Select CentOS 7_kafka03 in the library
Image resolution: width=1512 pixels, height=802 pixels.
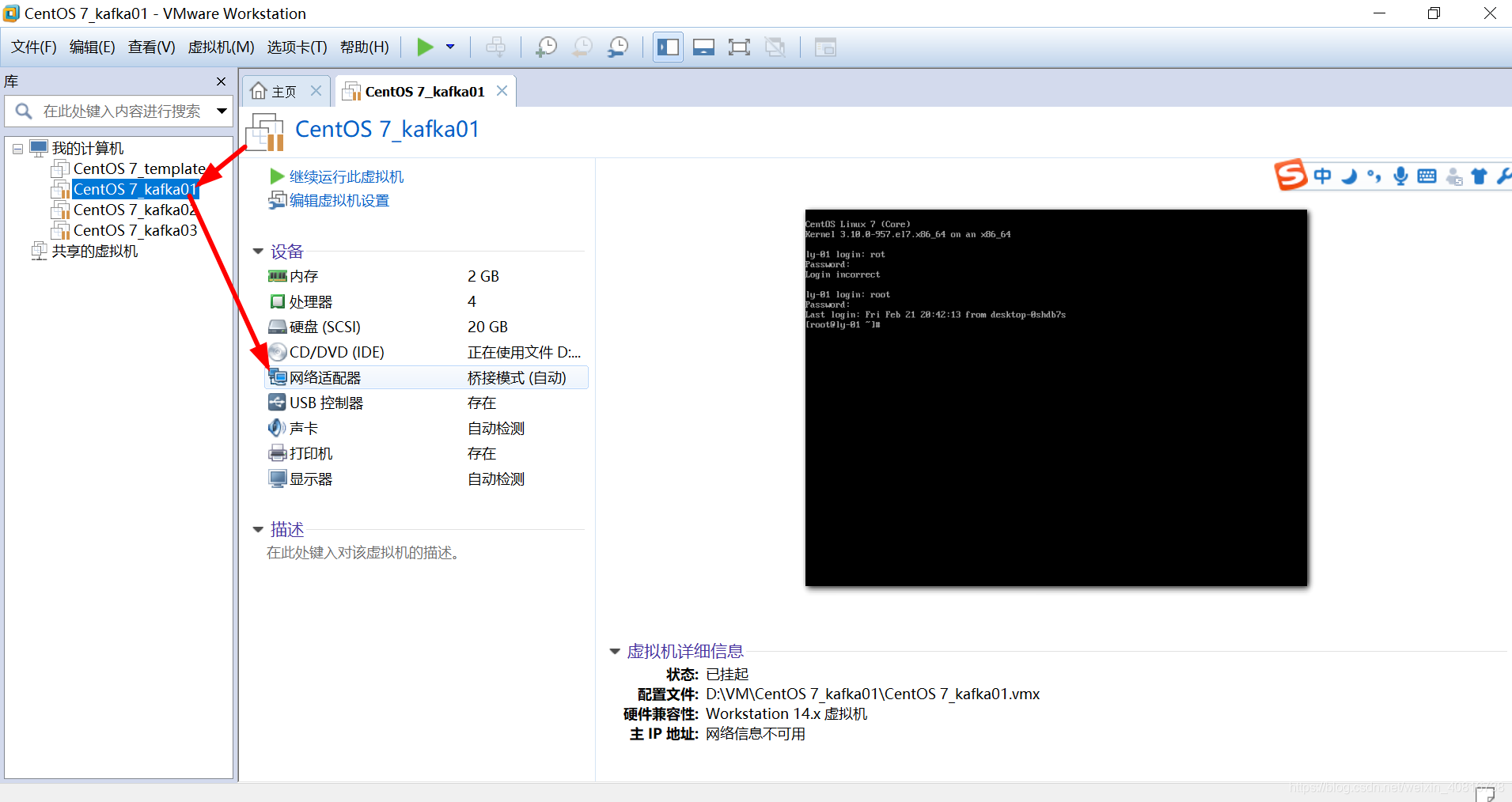point(135,230)
